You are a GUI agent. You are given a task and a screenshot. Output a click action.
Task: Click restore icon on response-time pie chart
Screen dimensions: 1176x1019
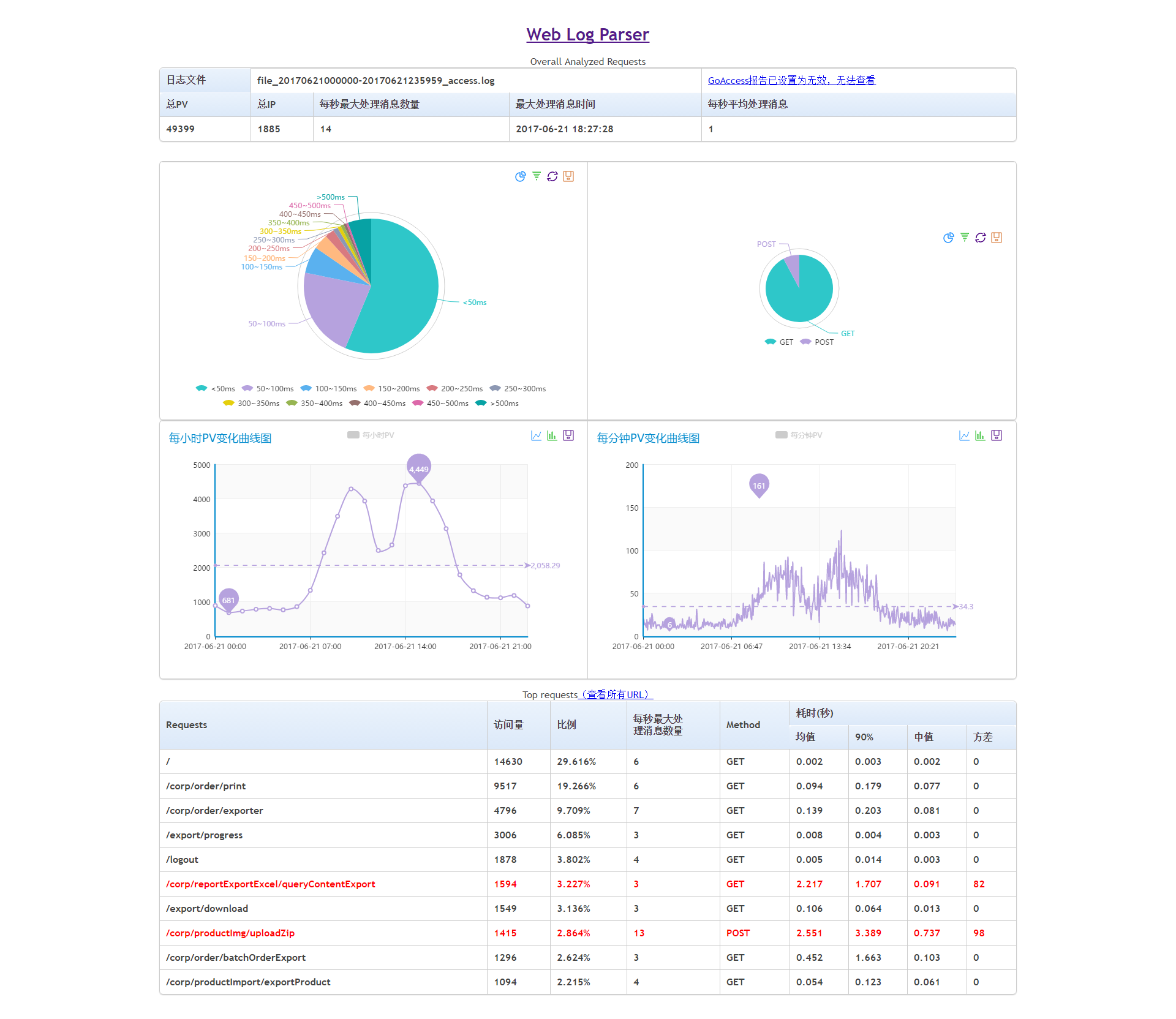pos(552,176)
